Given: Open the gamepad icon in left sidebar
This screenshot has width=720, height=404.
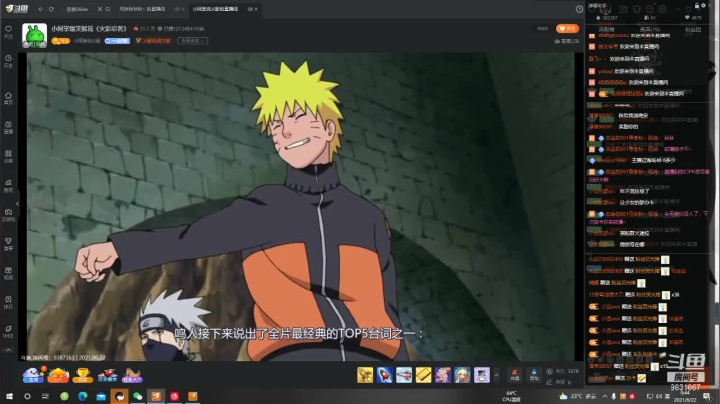Looking at the screenshot, I should [8, 215].
